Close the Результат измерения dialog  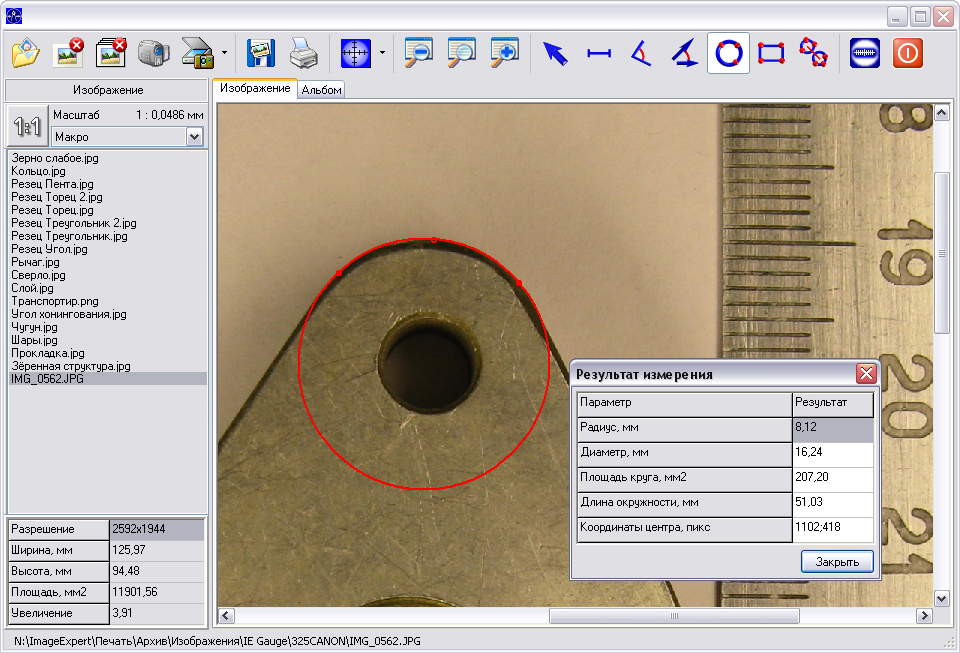click(x=866, y=373)
